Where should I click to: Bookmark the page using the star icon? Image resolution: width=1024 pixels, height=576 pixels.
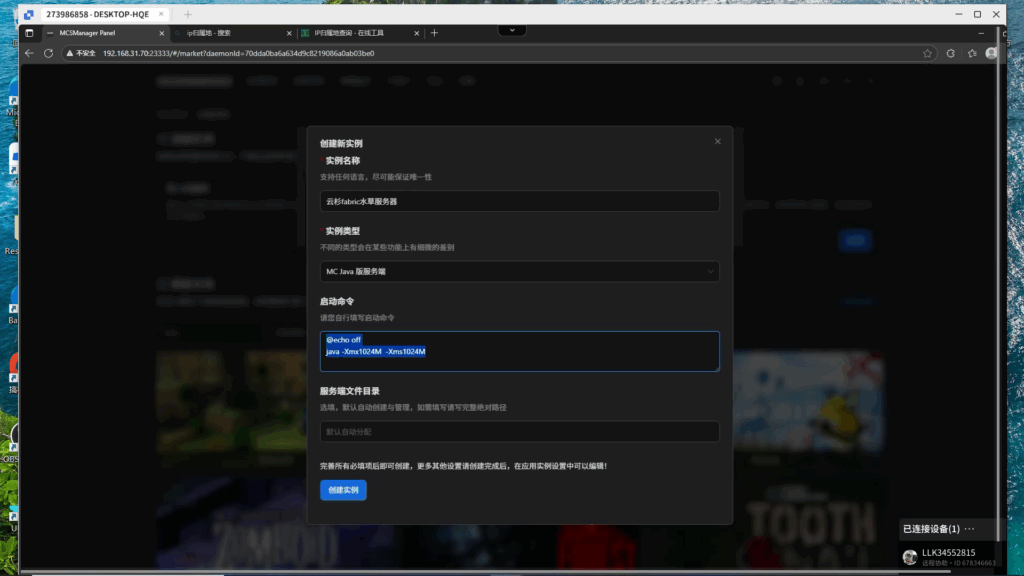(x=928, y=53)
